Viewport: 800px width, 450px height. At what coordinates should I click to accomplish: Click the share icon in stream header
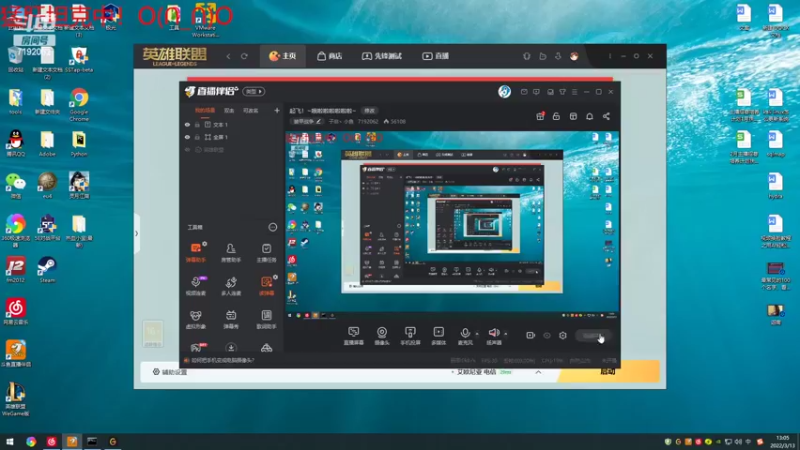point(606,116)
